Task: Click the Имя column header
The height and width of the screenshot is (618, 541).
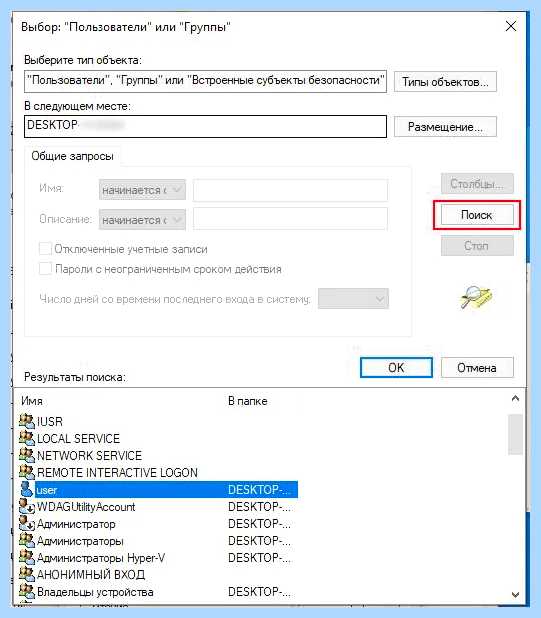Action: click(x=32, y=401)
